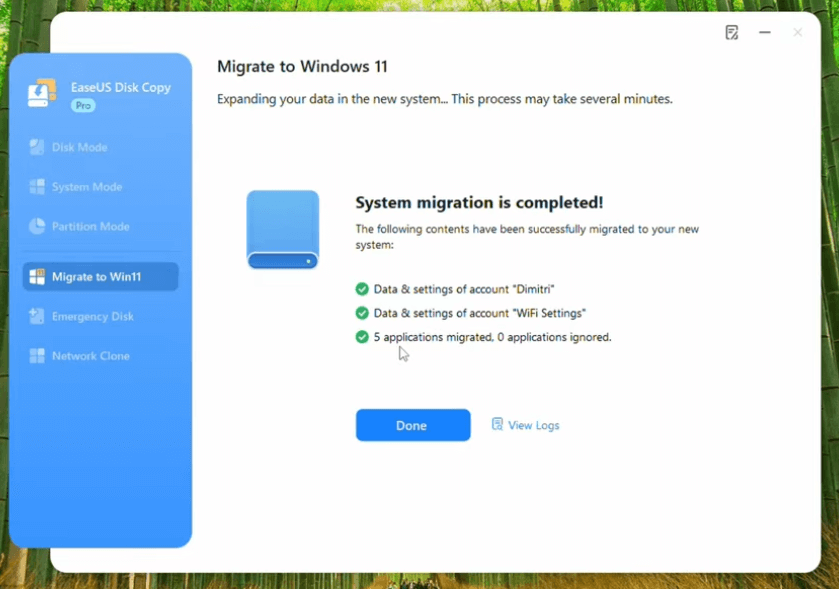This screenshot has width=839, height=589.
Task: Minimize the EaseUS Disk Copy window
Action: pos(764,32)
